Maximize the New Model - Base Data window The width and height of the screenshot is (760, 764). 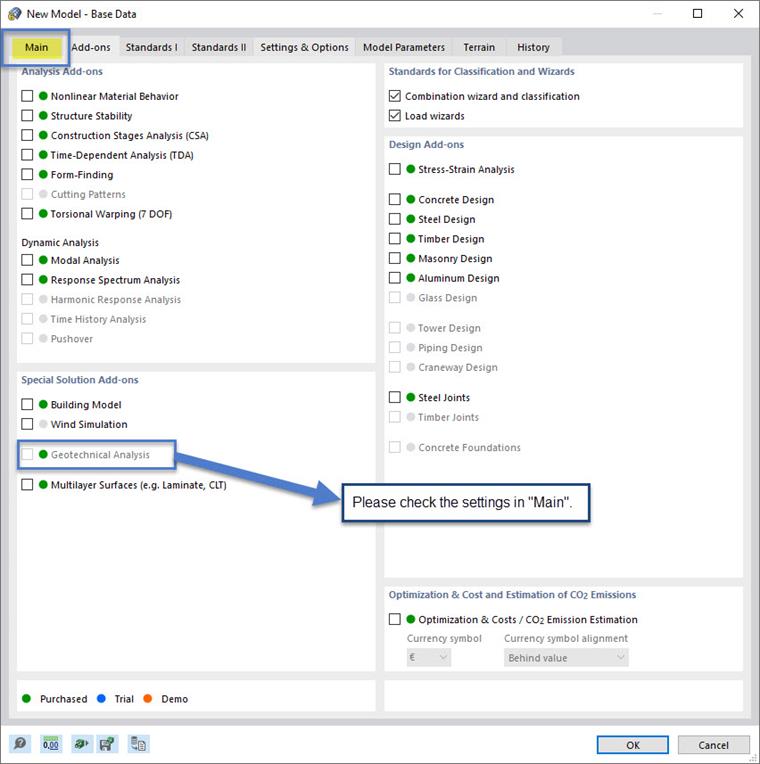point(697,14)
